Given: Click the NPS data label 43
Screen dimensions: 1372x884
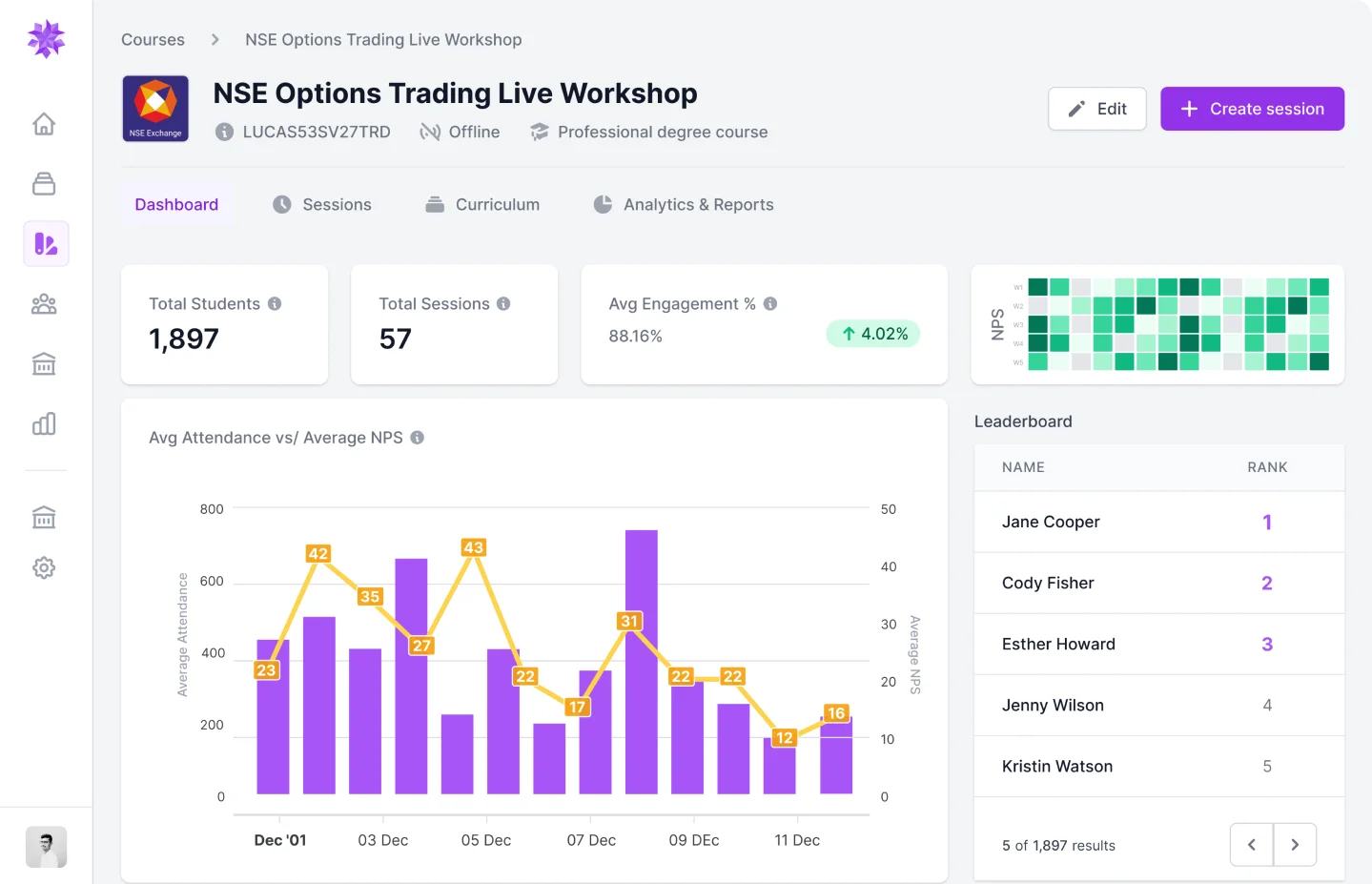Looking at the screenshot, I should 473,547.
